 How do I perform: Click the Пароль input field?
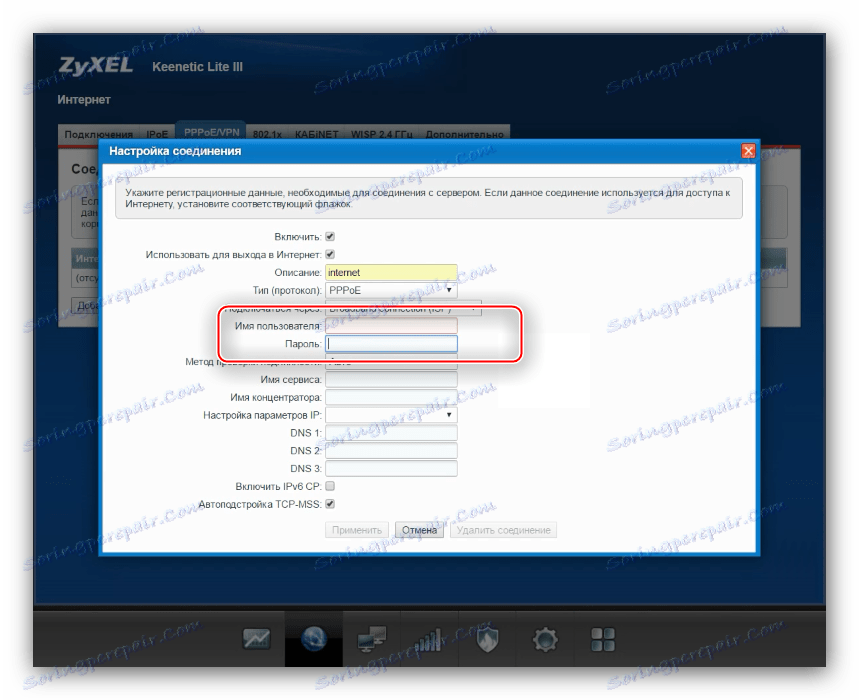point(391,343)
